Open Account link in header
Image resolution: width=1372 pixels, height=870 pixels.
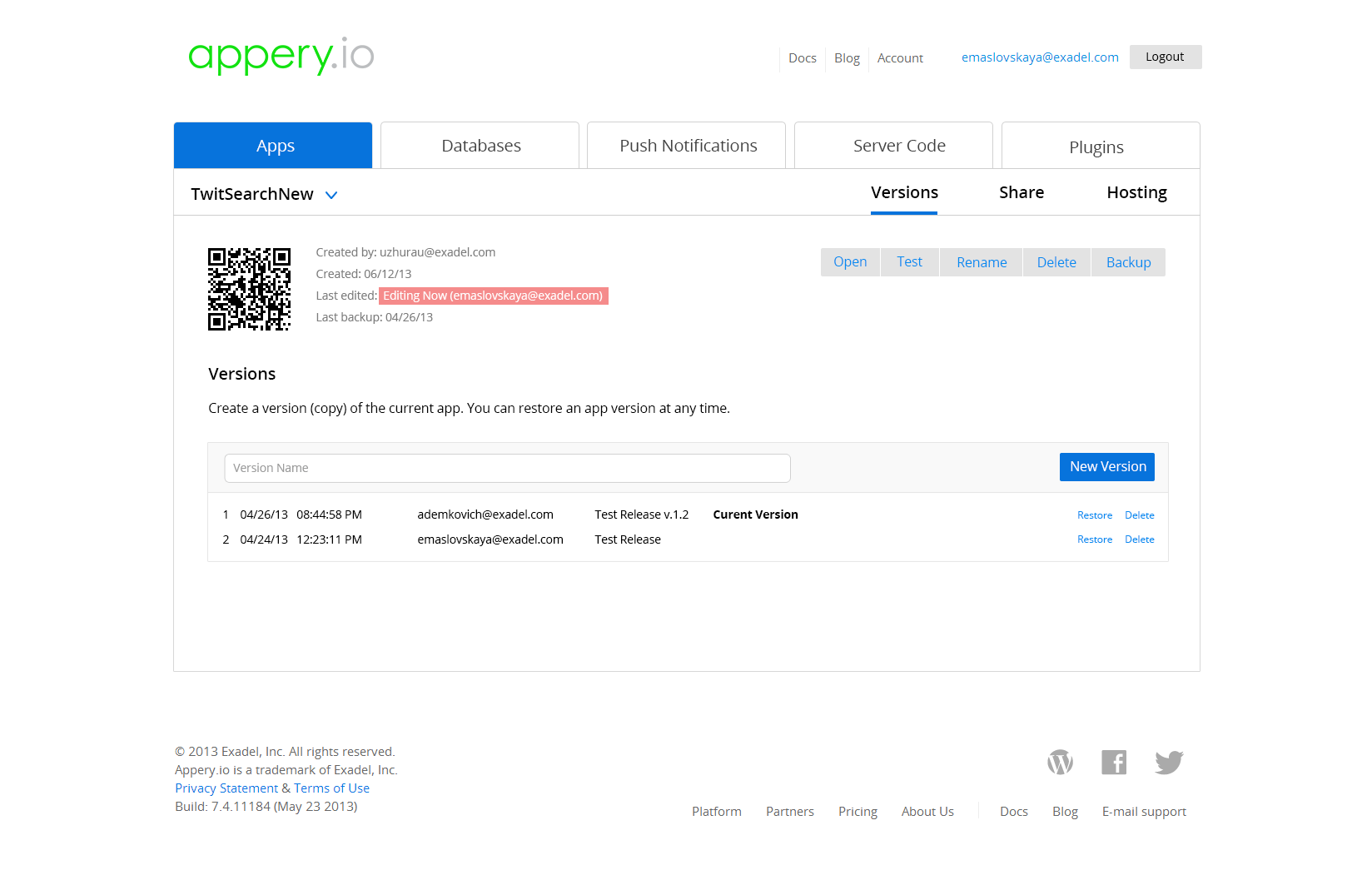[x=900, y=58]
